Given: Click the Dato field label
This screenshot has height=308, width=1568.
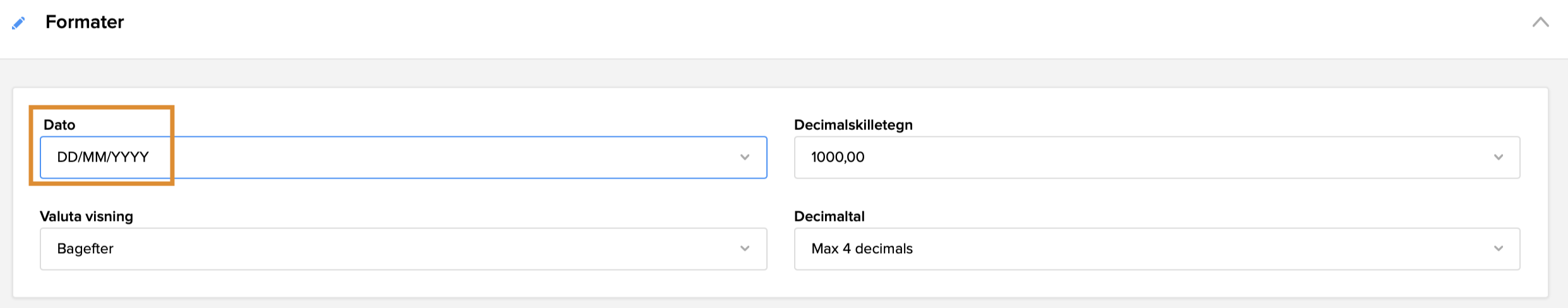Looking at the screenshot, I should [x=59, y=125].
